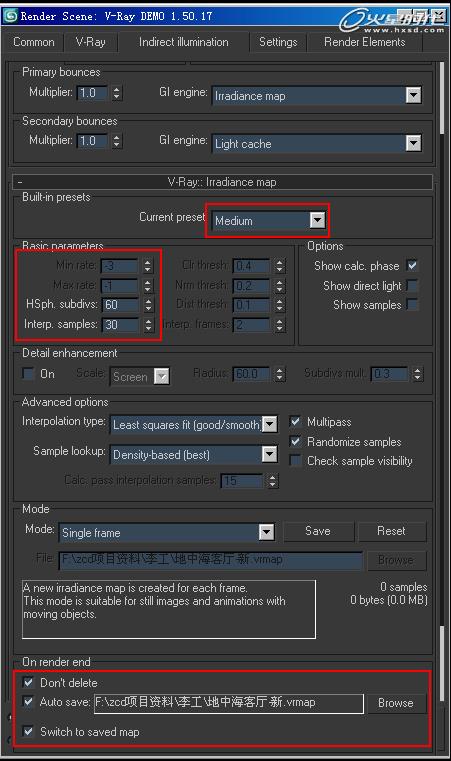Image resolution: width=451 pixels, height=761 pixels.
Task: Adjust the Min rate spinner
Action: click(x=148, y=266)
